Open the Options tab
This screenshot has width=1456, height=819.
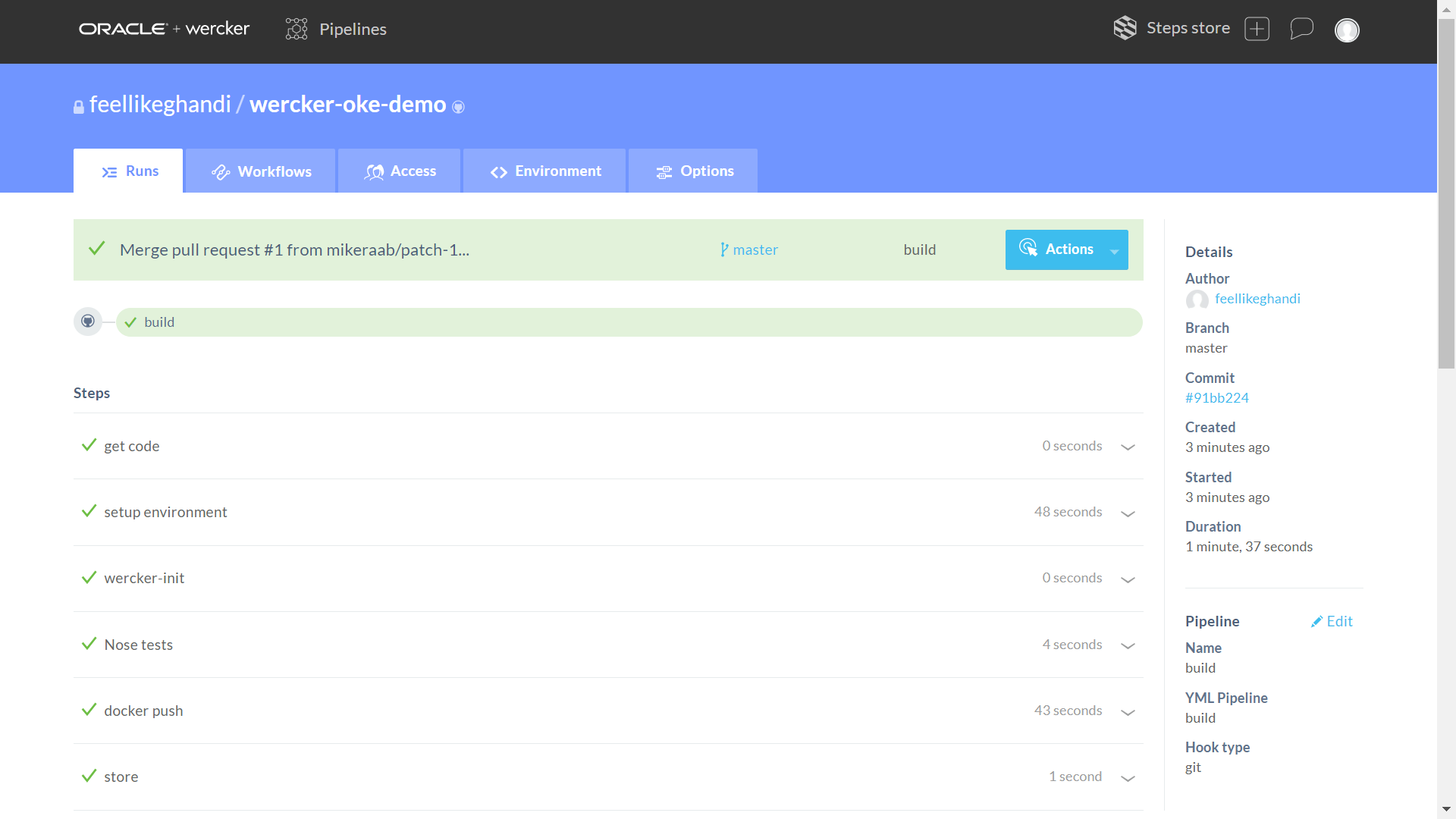[694, 171]
